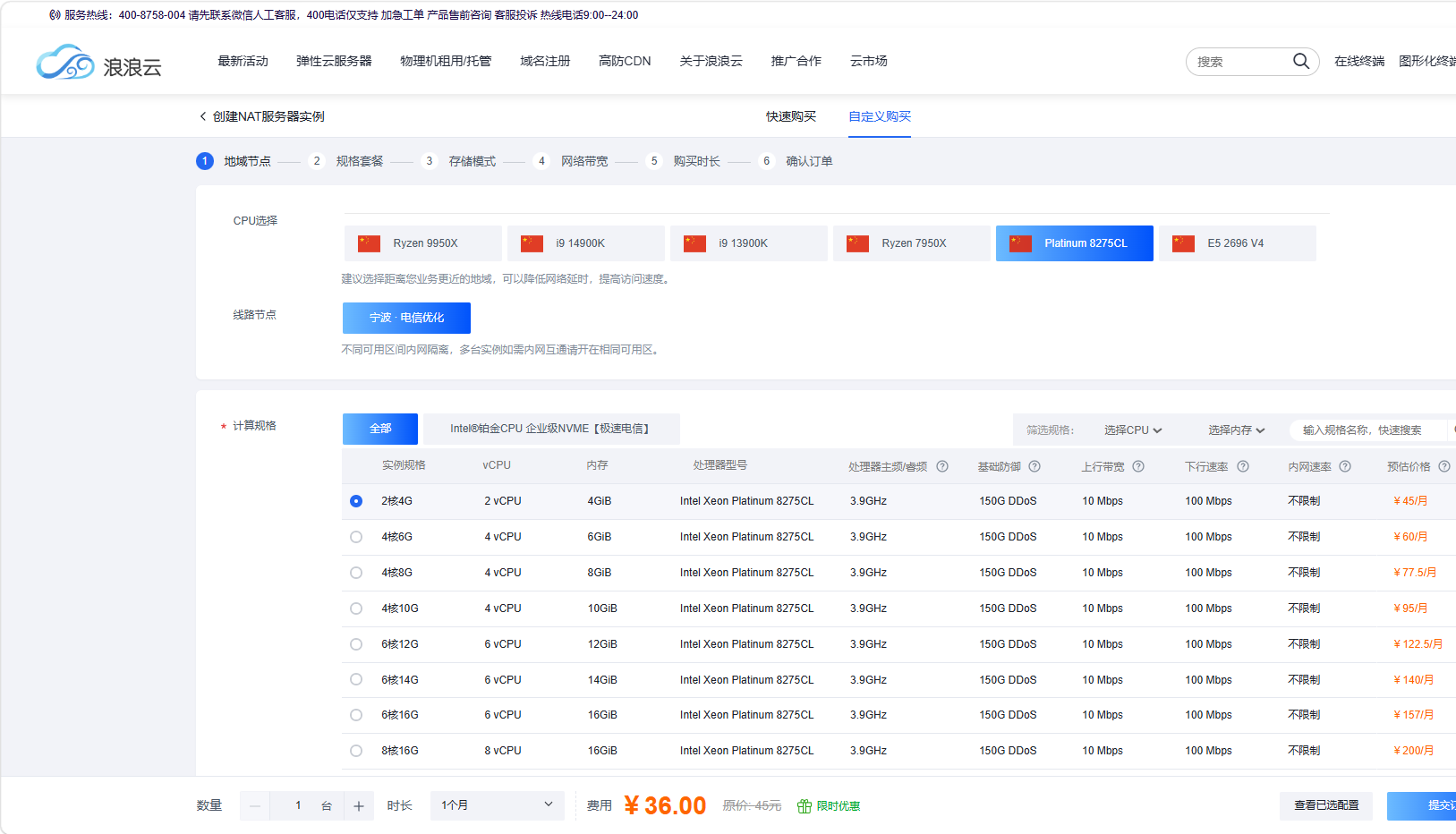Image resolution: width=1456 pixels, height=834 pixels.
Task: Select the 6核16G radio button
Action: (x=356, y=715)
